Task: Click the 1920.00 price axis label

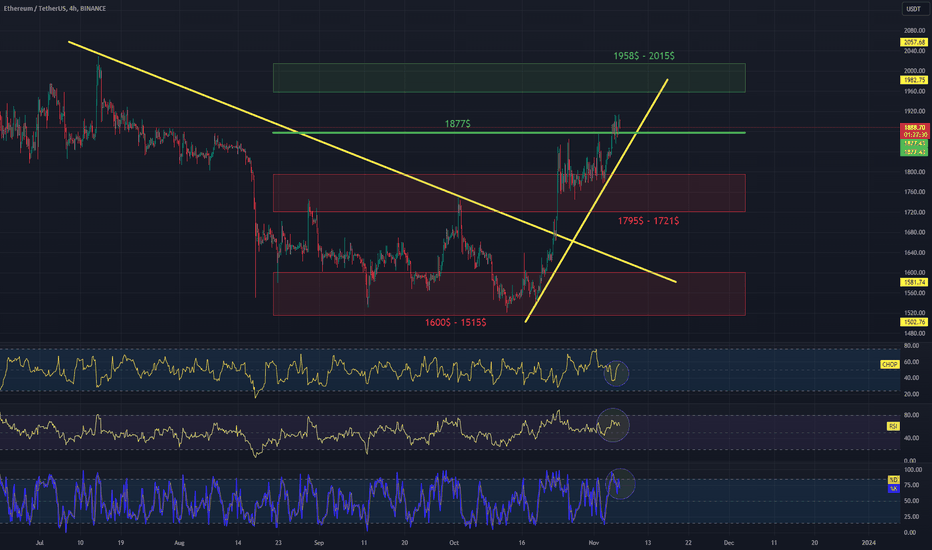Action: (x=914, y=111)
